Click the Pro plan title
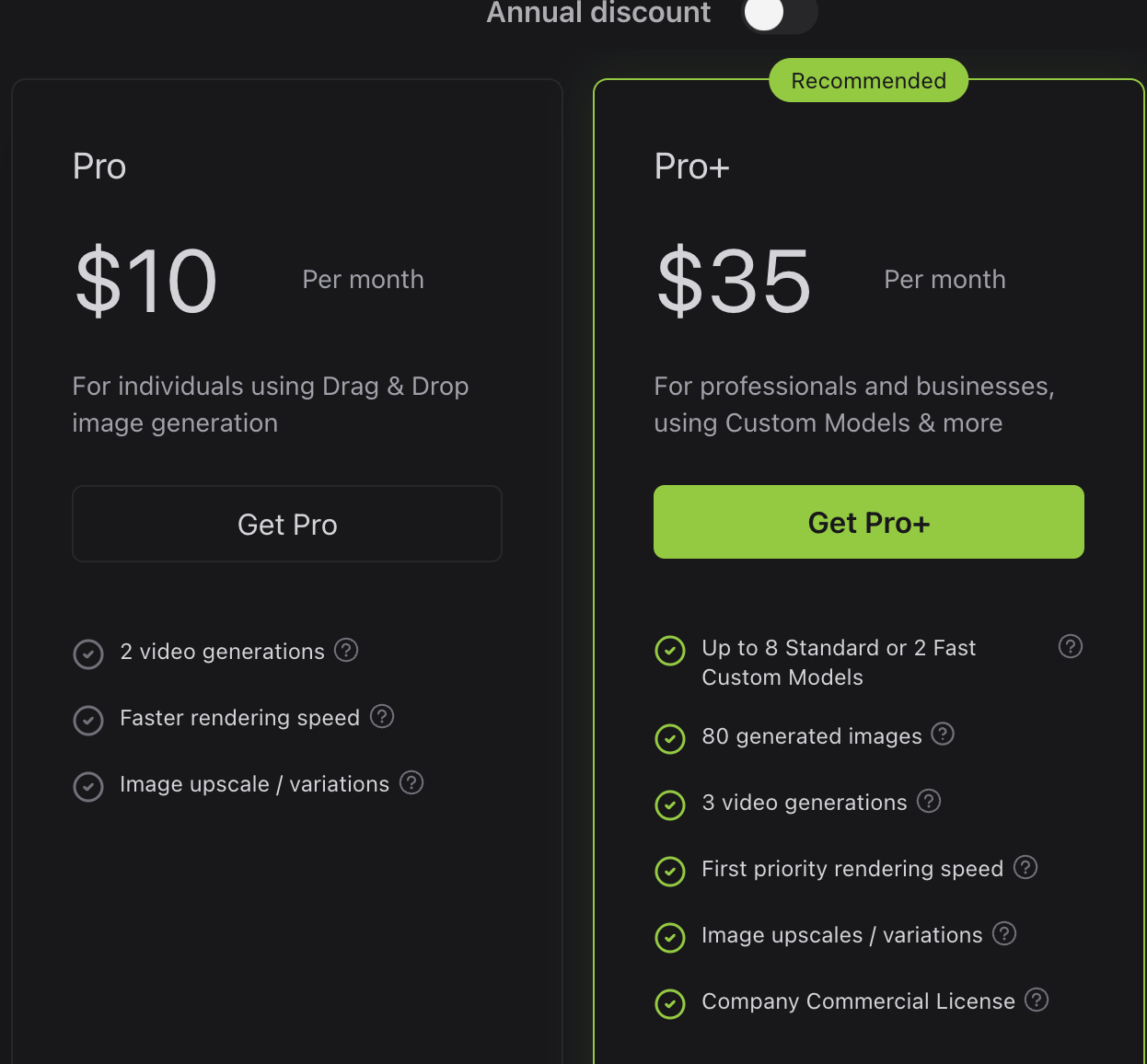This screenshot has height=1064, width=1147. [99, 167]
